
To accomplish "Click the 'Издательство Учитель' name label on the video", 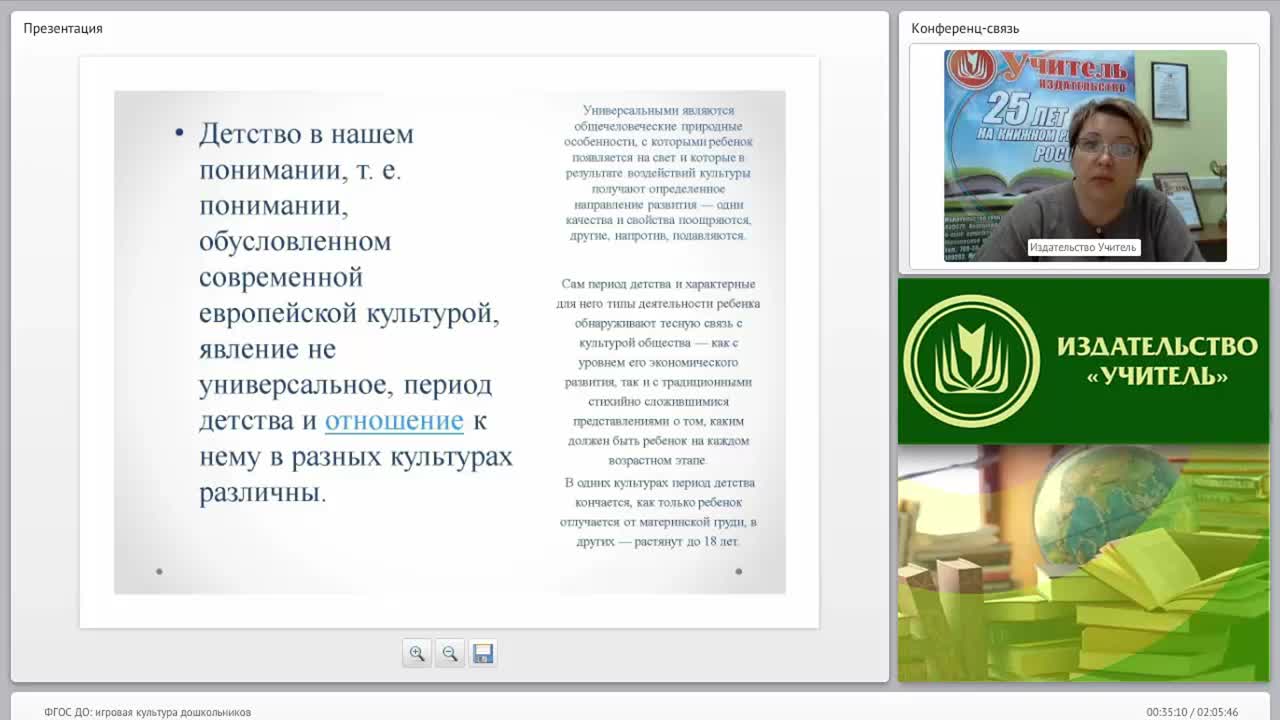I will point(1084,247).
